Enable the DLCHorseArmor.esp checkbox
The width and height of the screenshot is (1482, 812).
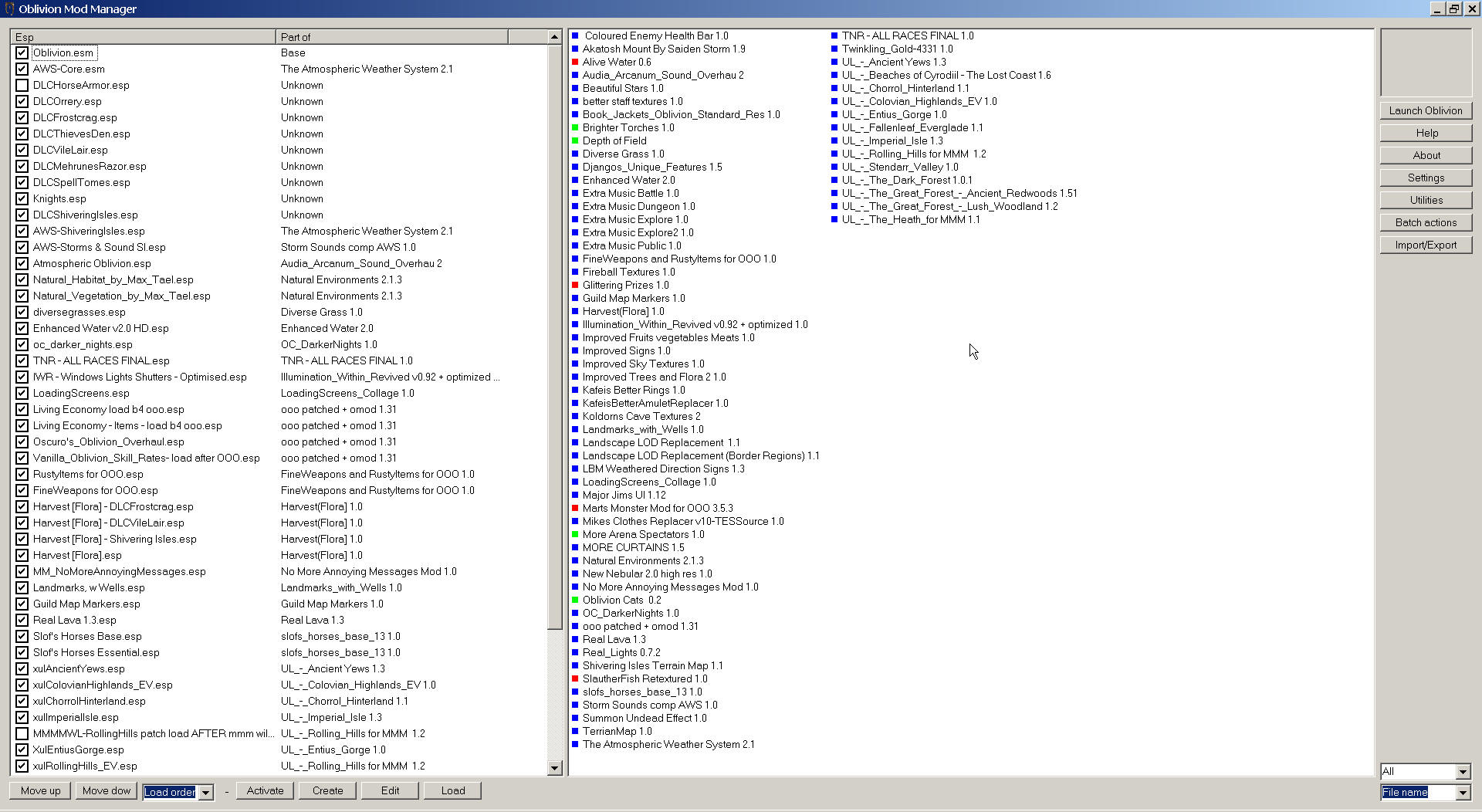point(22,85)
